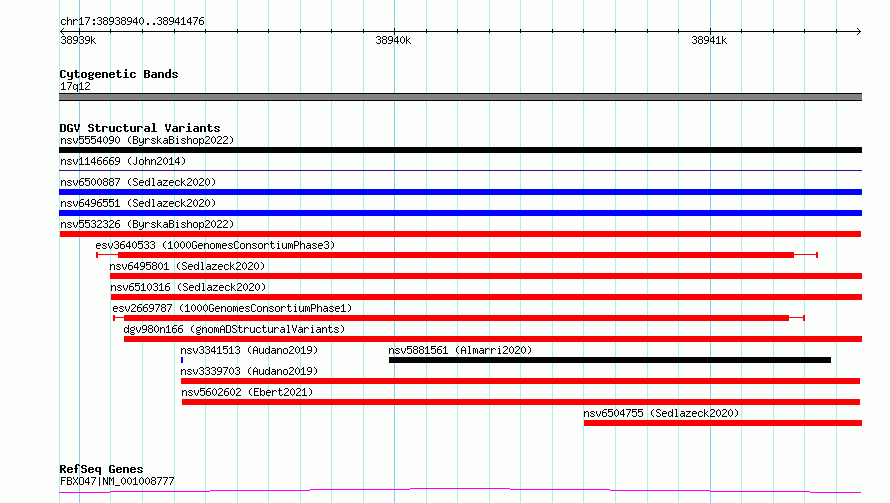Screen dimensions: 890x503
Task: Select the black nsv5881561 variant bar
Action: (x=610, y=360)
